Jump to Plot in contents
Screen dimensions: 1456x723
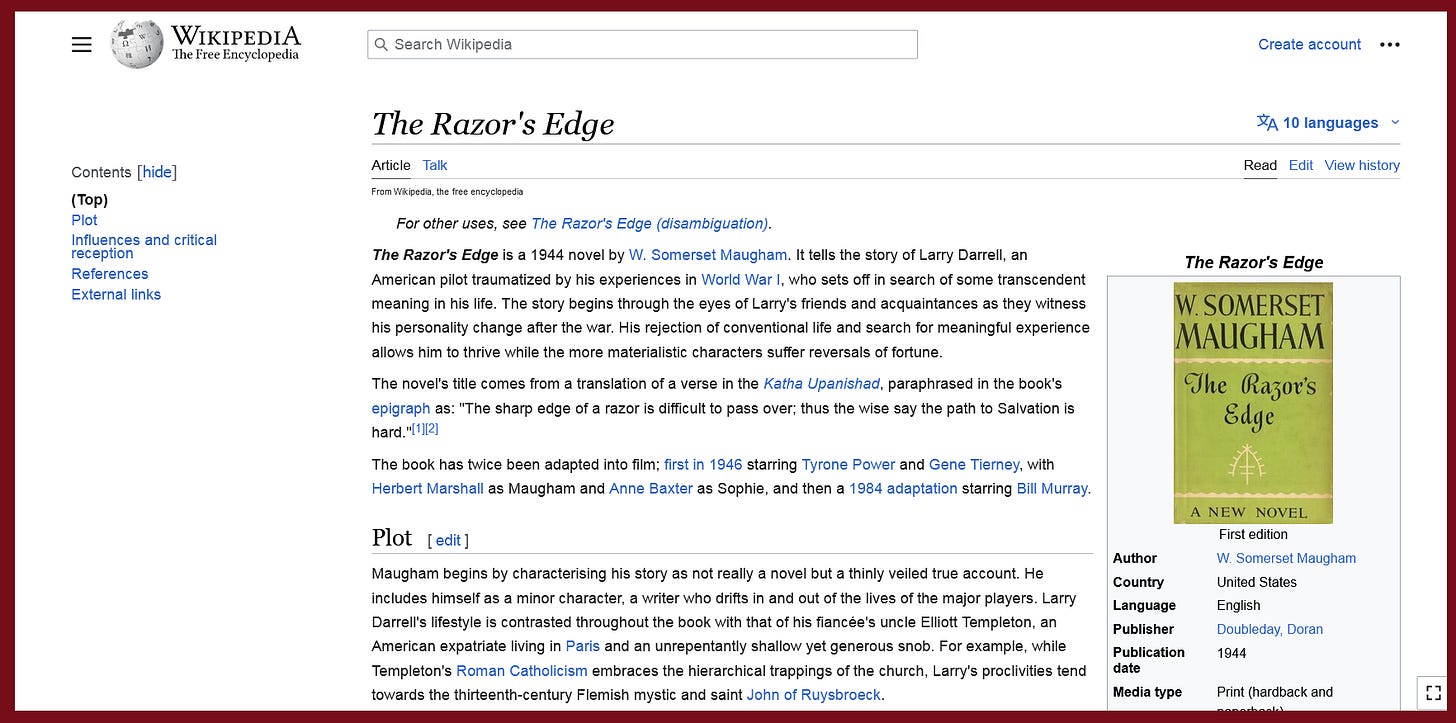[85, 220]
